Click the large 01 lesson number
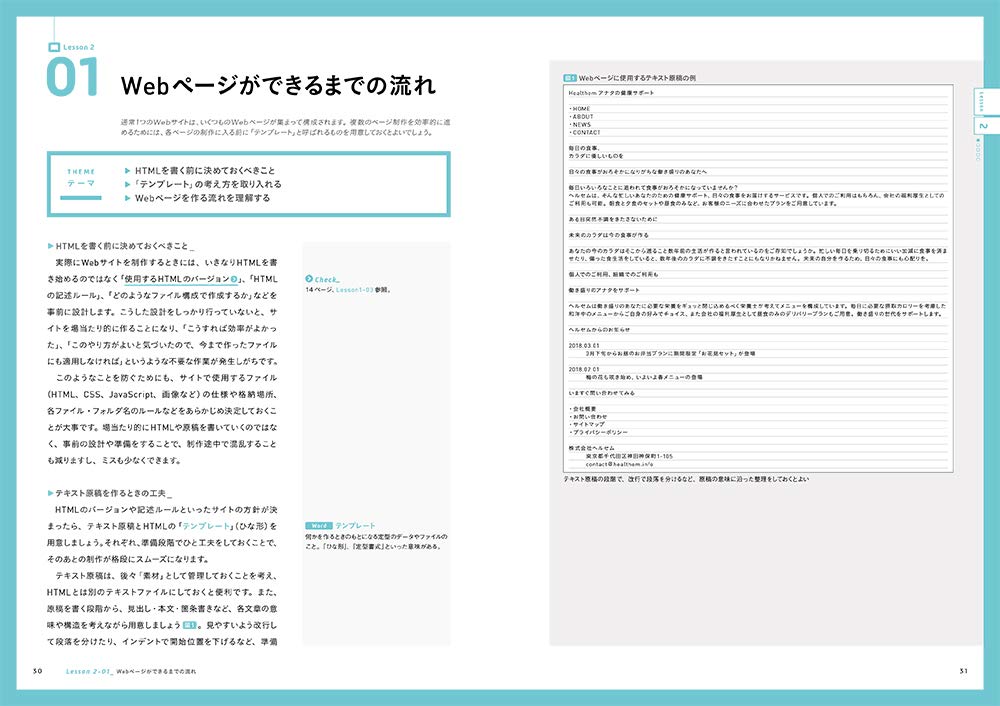Viewport: 1000px width, 706px height. coord(72,77)
